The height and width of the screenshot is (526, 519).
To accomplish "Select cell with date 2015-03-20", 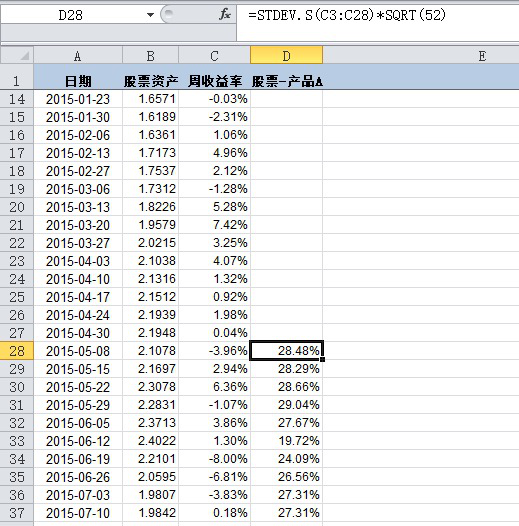I will click(x=78, y=225).
